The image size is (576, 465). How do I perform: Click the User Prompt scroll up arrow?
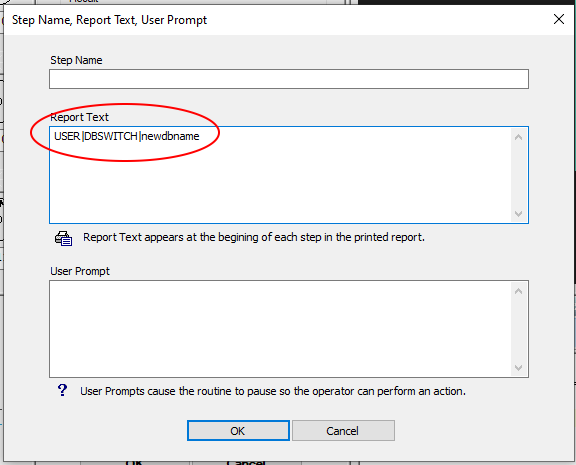pos(518,291)
